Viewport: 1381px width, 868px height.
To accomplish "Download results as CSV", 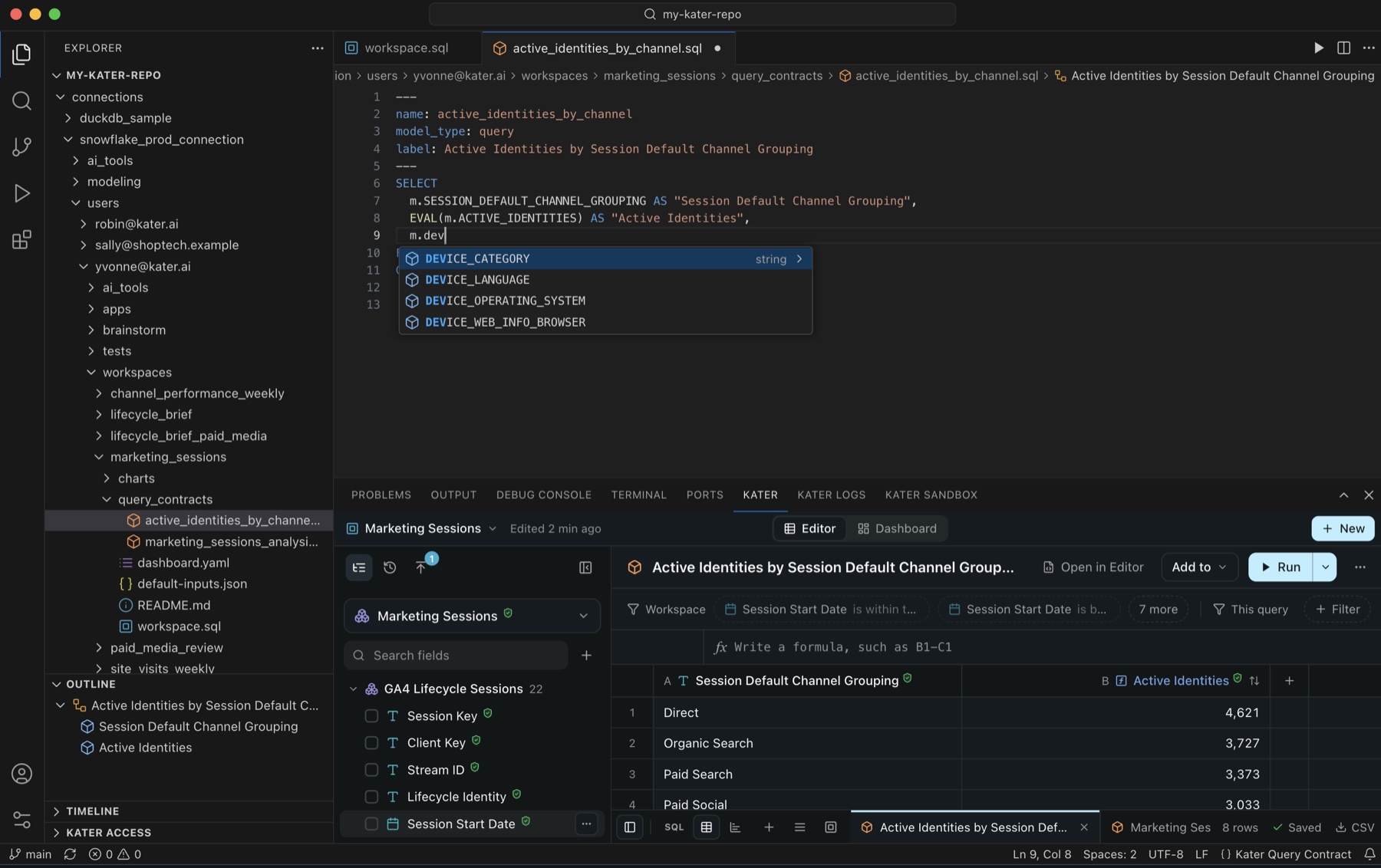I will (x=1355, y=827).
